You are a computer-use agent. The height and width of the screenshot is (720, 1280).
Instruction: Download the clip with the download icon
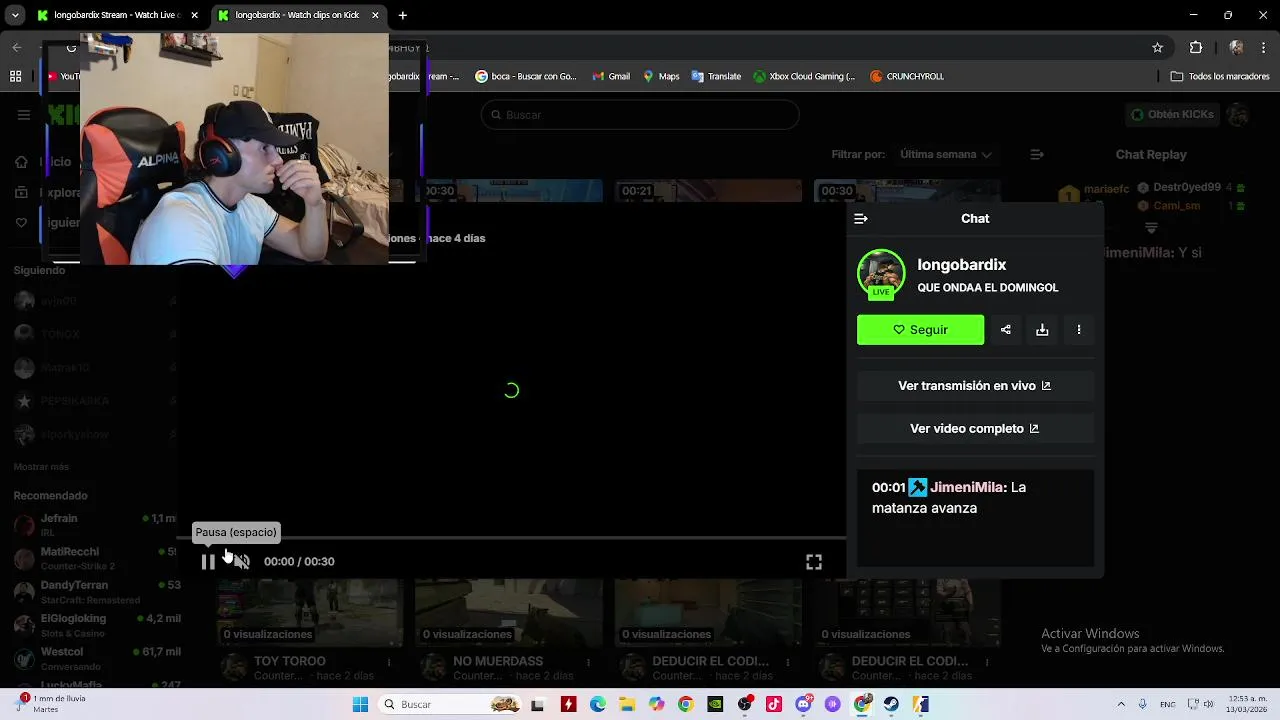1042,330
